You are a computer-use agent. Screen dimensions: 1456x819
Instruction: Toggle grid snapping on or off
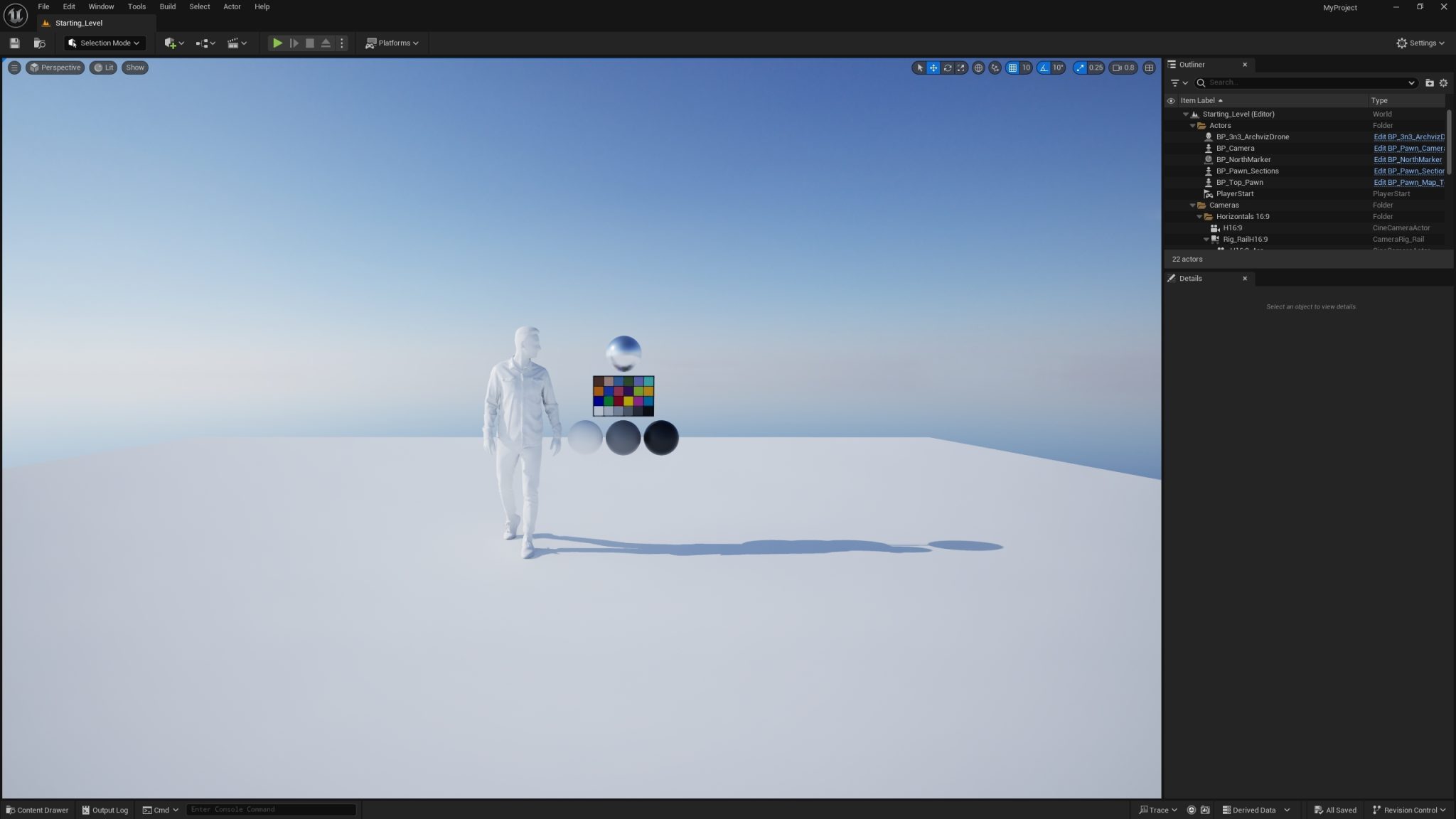click(x=1014, y=68)
